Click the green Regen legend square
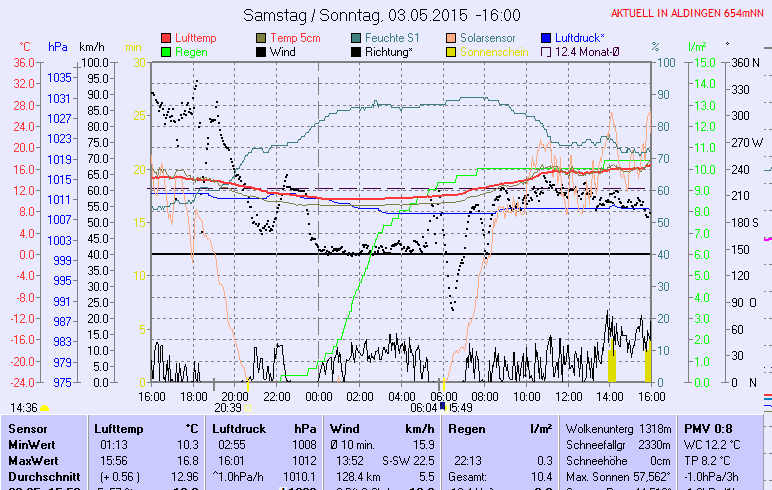 [166, 51]
